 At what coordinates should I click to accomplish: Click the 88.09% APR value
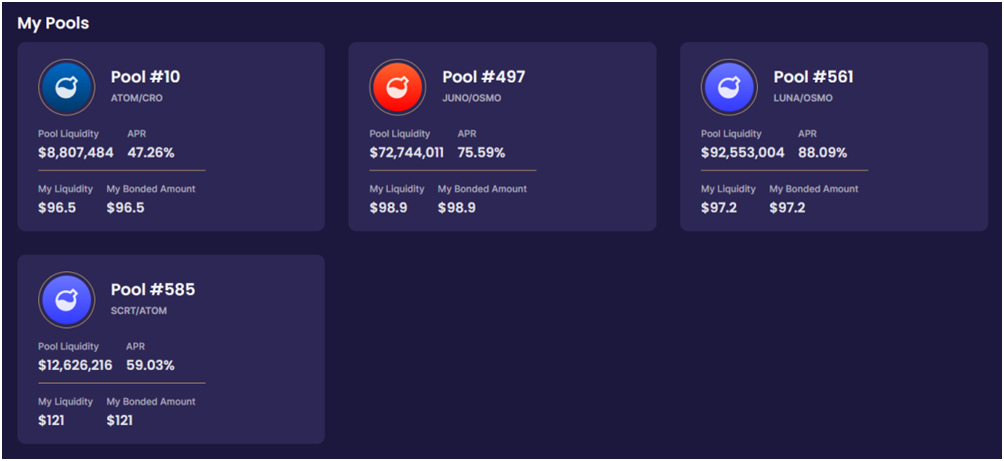coord(822,153)
